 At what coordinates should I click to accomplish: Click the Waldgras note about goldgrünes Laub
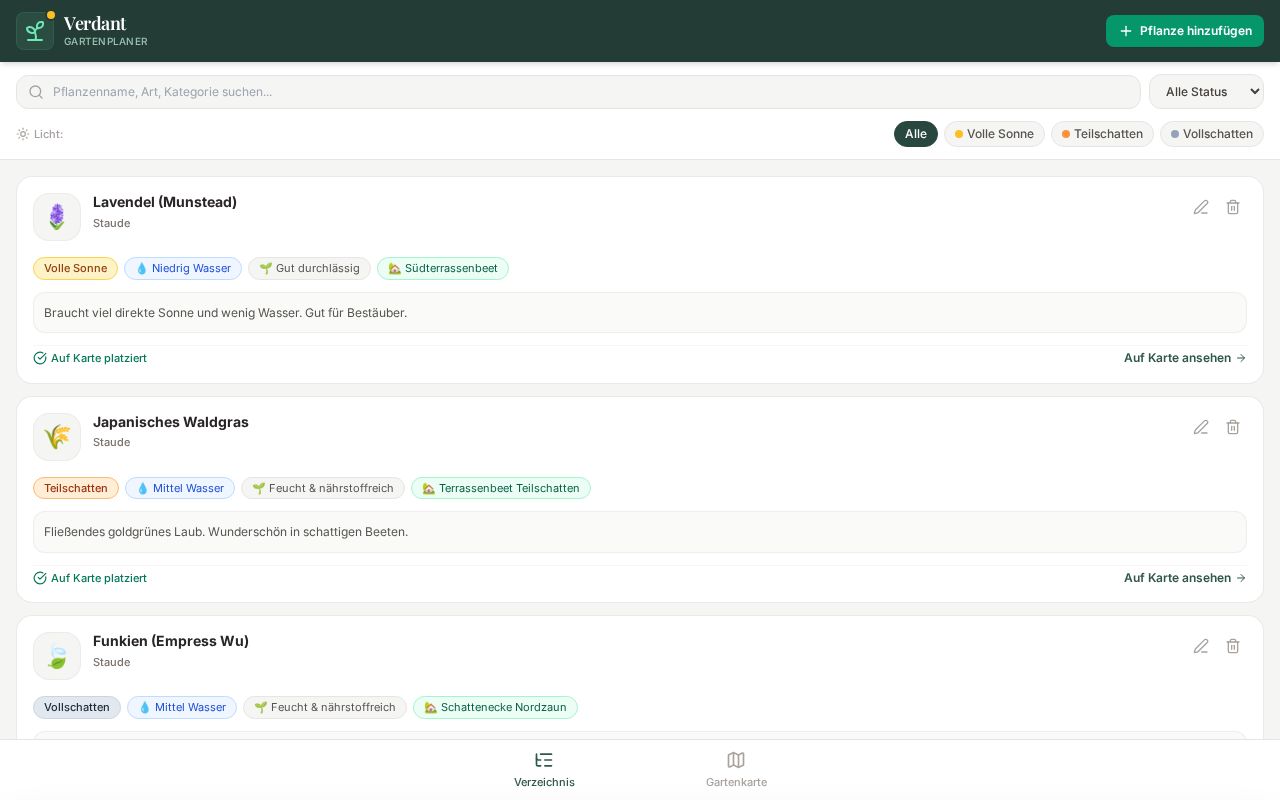(x=640, y=532)
